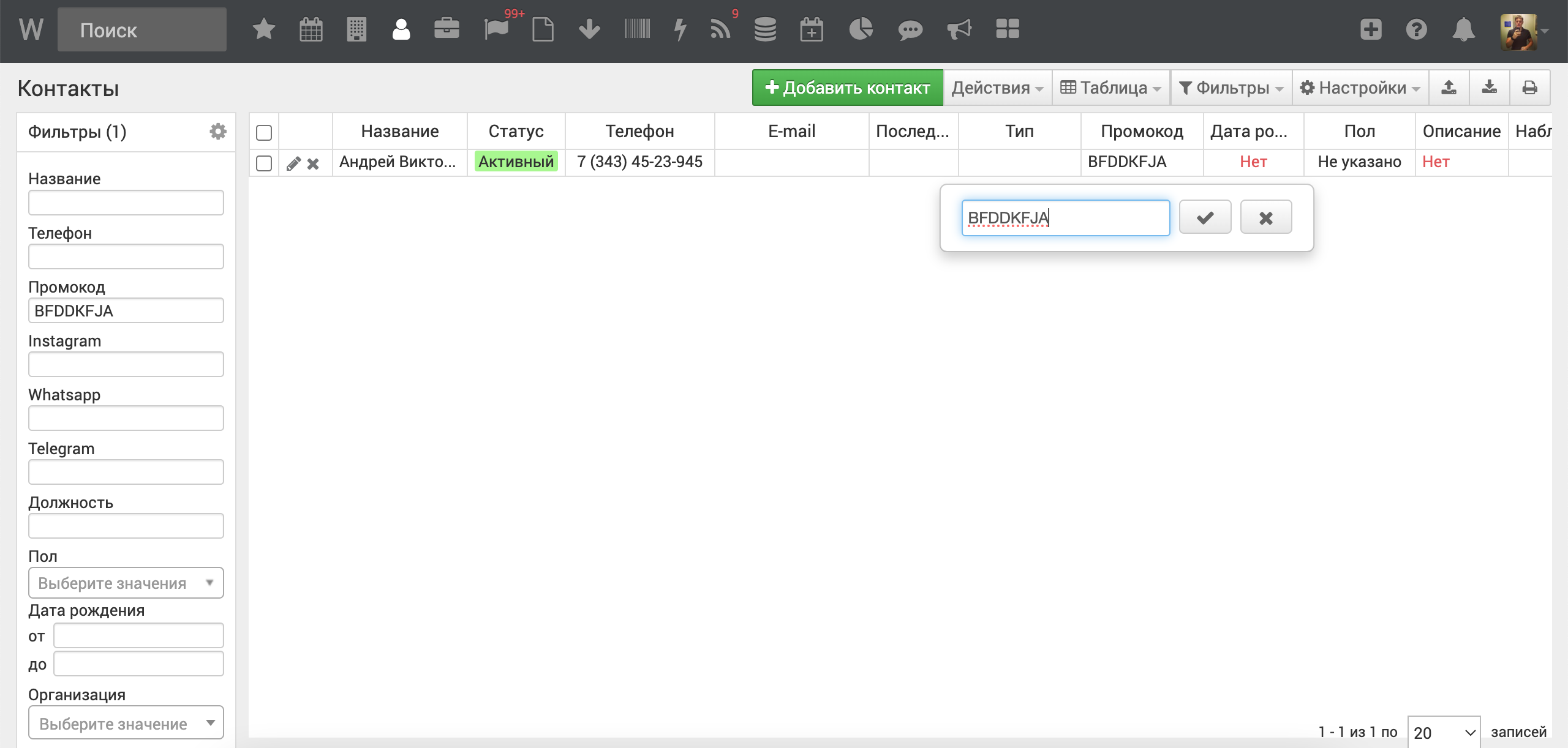Image resolution: width=1568 pixels, height=748 pixels.
Task: Toggle the select-all checkbox in table header
Action: (x=264, y=133)
